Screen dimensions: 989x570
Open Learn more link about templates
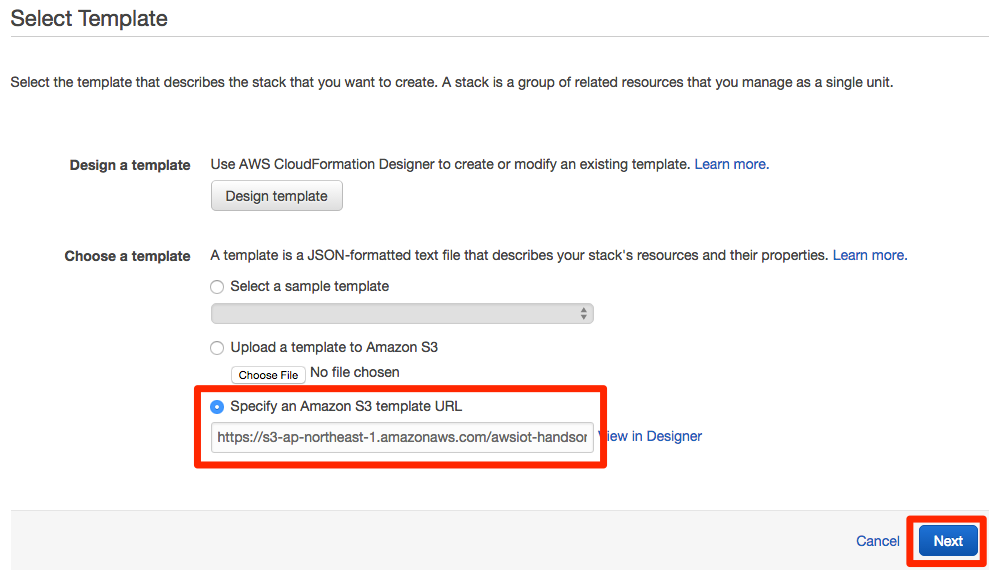(870, 255)
